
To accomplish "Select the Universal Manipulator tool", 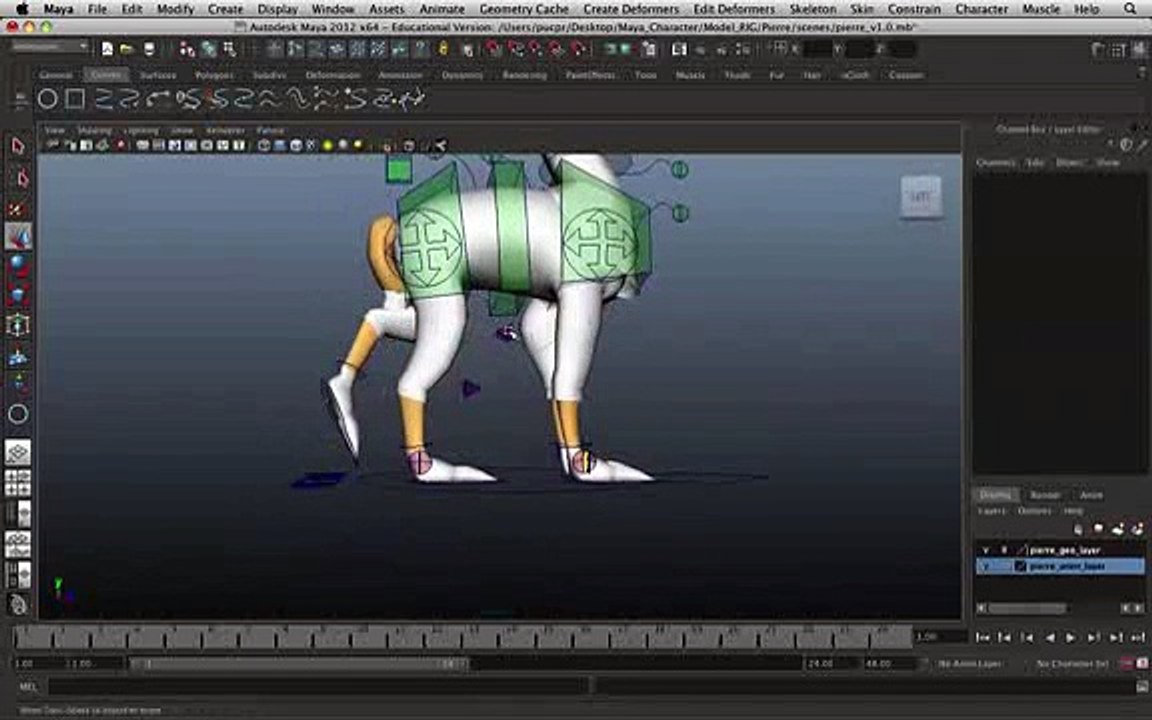I will click(18, 325).
